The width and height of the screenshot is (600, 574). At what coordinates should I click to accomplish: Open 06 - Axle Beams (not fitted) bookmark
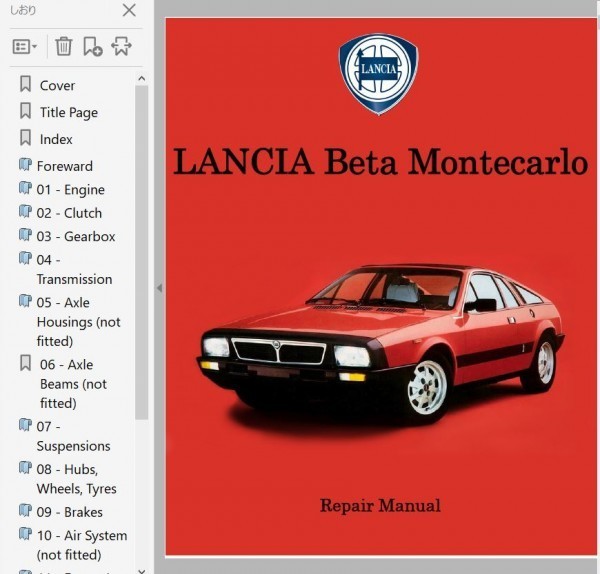73,384
